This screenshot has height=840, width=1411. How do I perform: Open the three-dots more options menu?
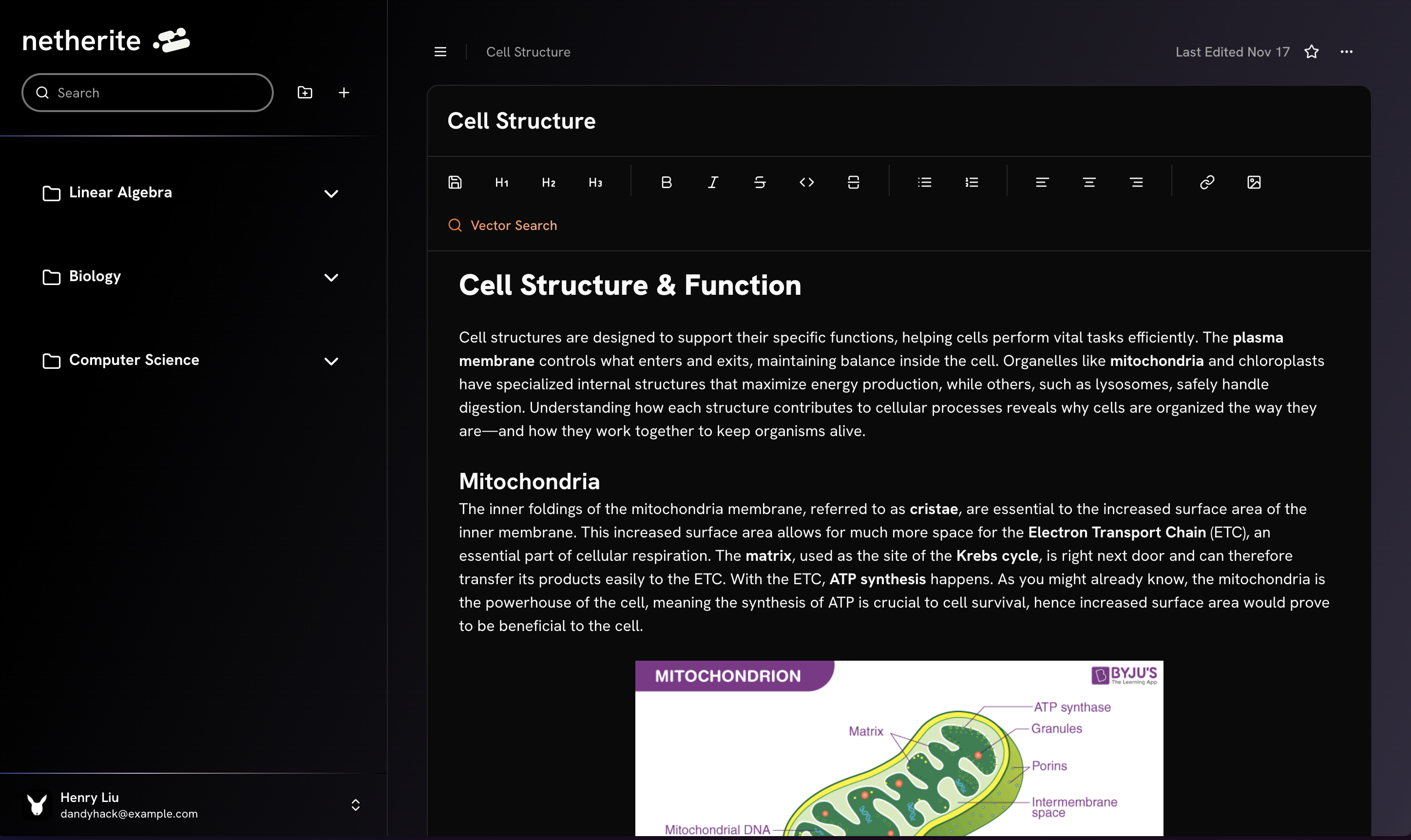tap(1347, 52)
